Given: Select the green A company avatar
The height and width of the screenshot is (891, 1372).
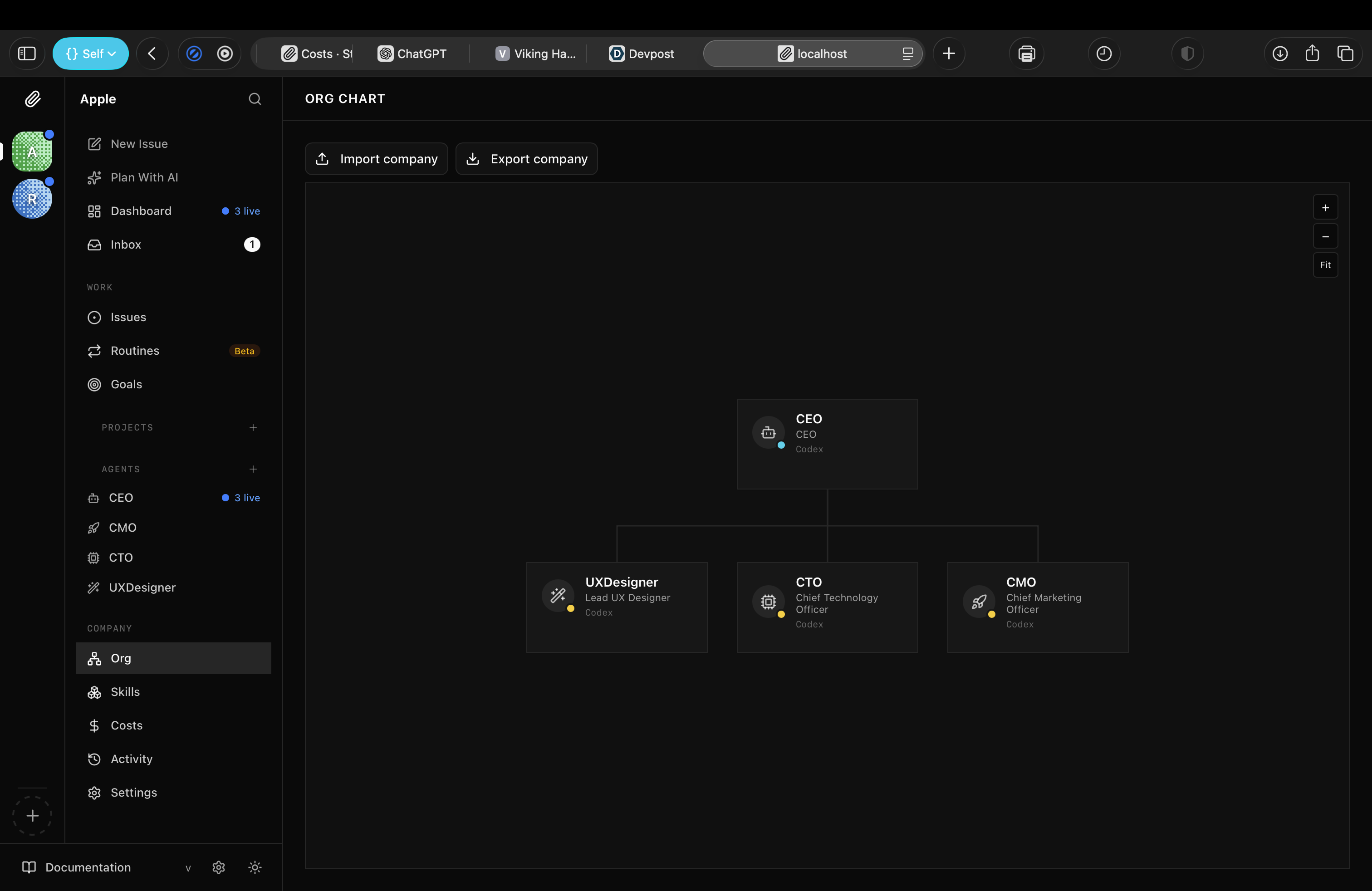Looking at the screenshot, I should click(x=32, y=152).
